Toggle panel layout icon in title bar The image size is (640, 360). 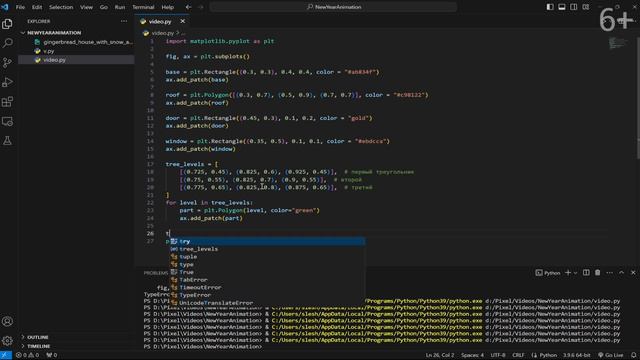[562, 7]
